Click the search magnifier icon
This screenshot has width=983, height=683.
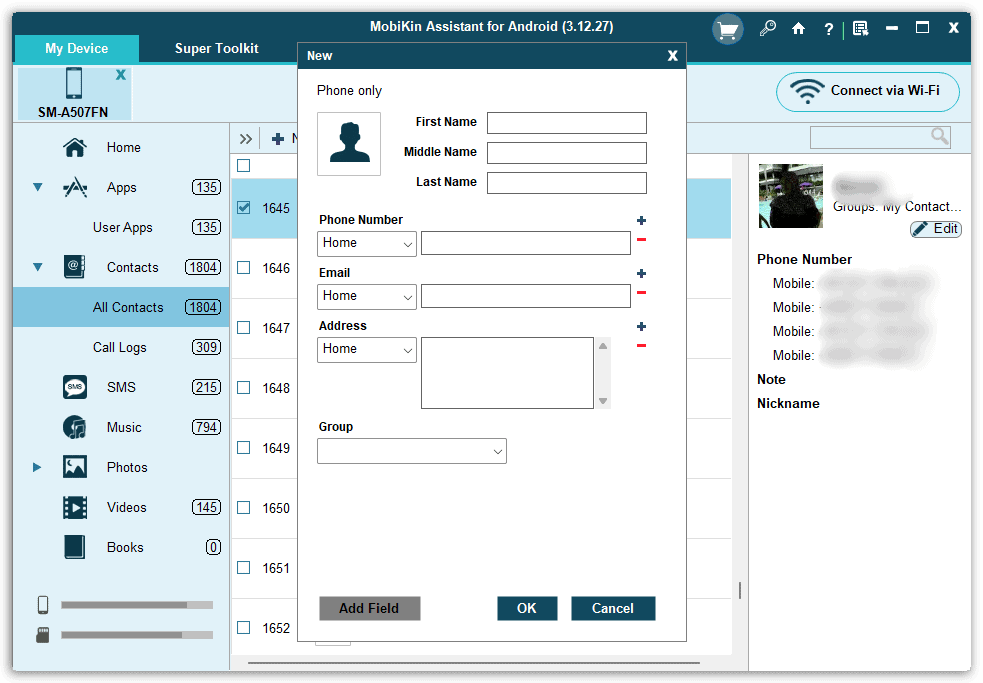(x=939, y=136)
